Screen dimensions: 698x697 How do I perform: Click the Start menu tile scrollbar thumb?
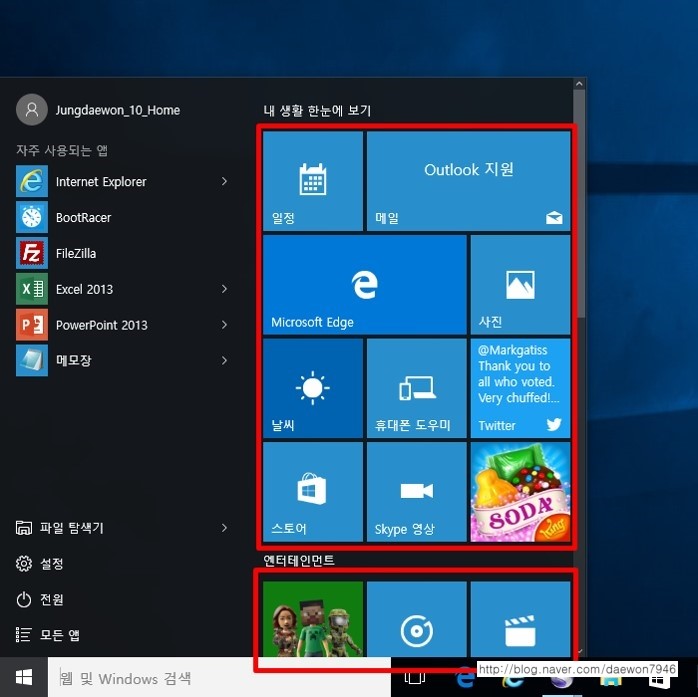pos(579,204)
